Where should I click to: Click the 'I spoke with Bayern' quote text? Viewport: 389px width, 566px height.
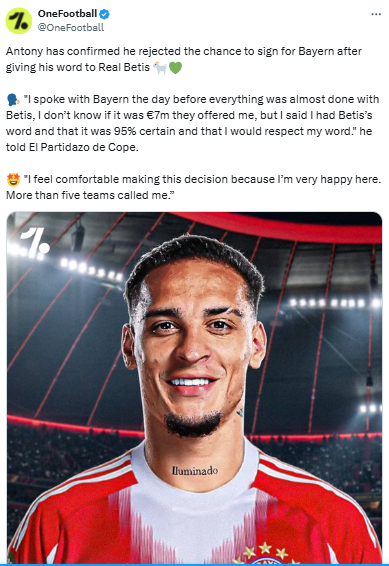(x=192, y=123)
